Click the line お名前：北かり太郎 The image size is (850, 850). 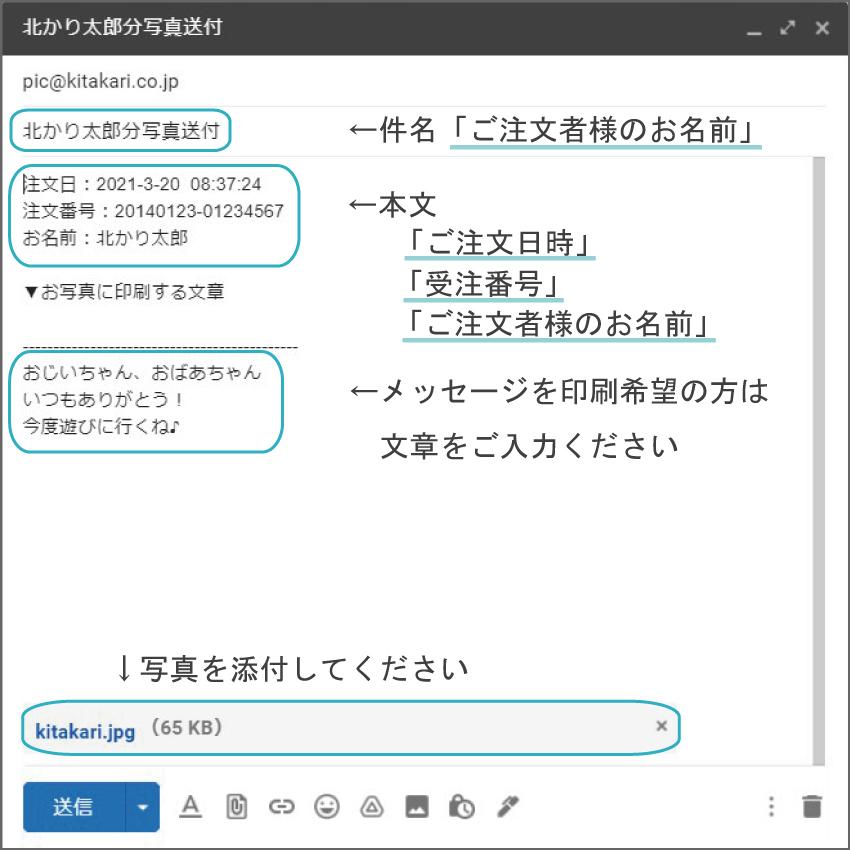pos(105,237)
